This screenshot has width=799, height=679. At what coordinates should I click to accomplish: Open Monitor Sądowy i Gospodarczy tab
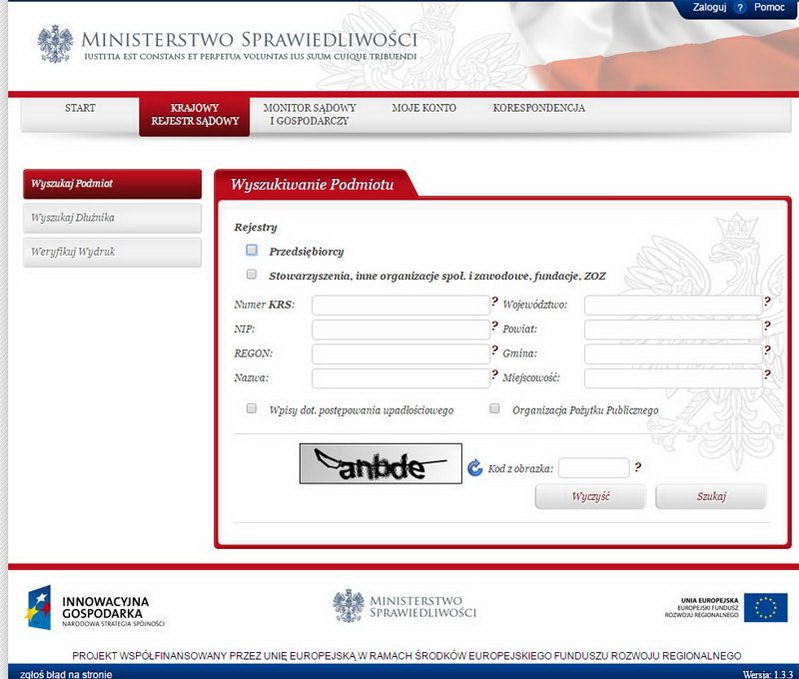coord(309,115)
